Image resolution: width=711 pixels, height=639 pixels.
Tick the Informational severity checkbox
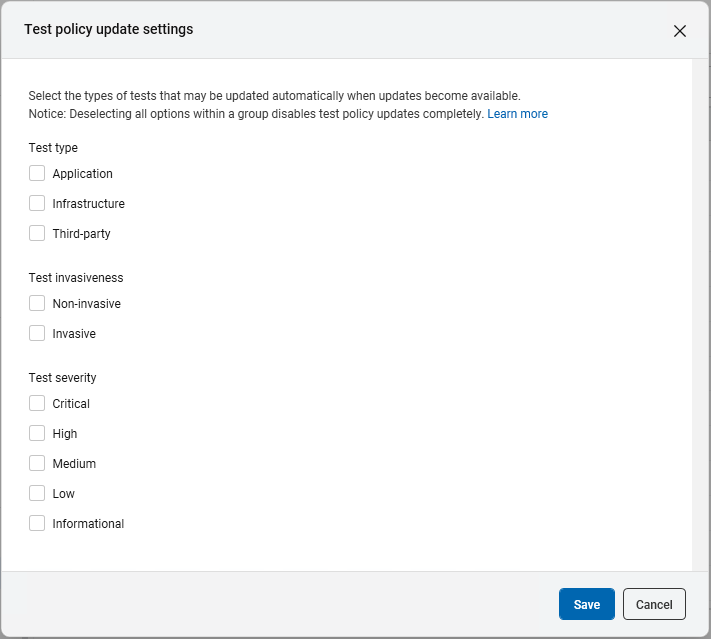37,524
